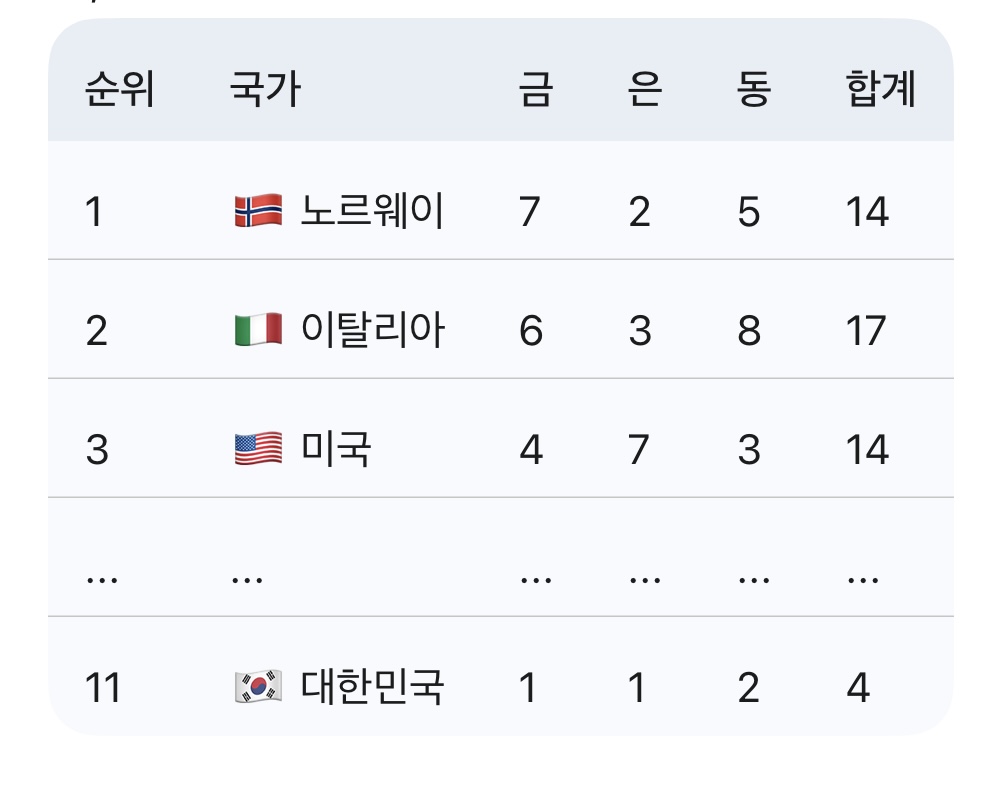Click the 합계 column header
The height and width of the screenshot is (797, 990).
[881, 89]
